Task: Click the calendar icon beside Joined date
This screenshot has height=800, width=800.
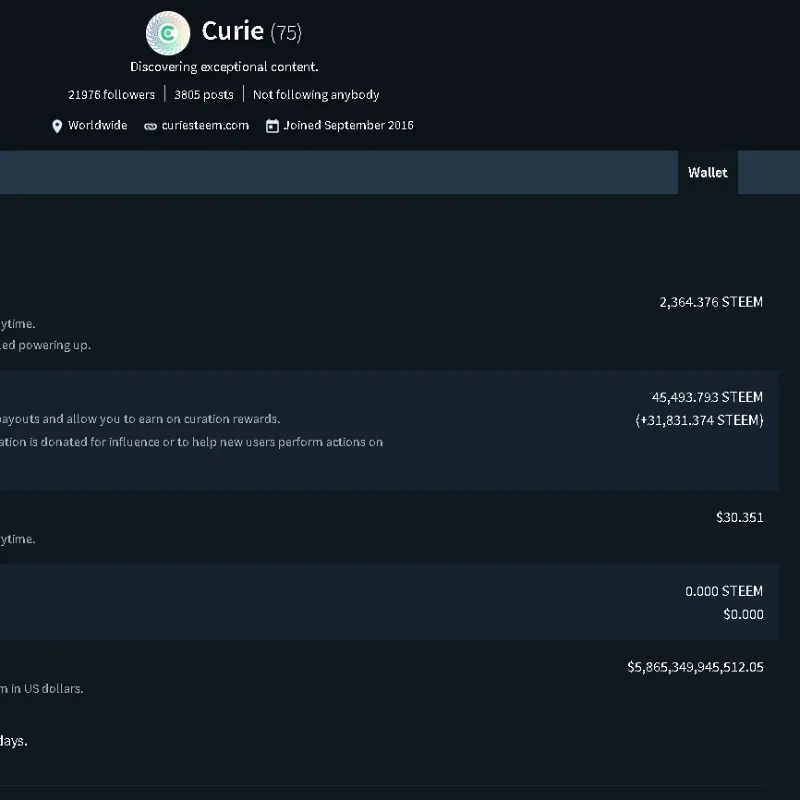Action: coord(272,126)
